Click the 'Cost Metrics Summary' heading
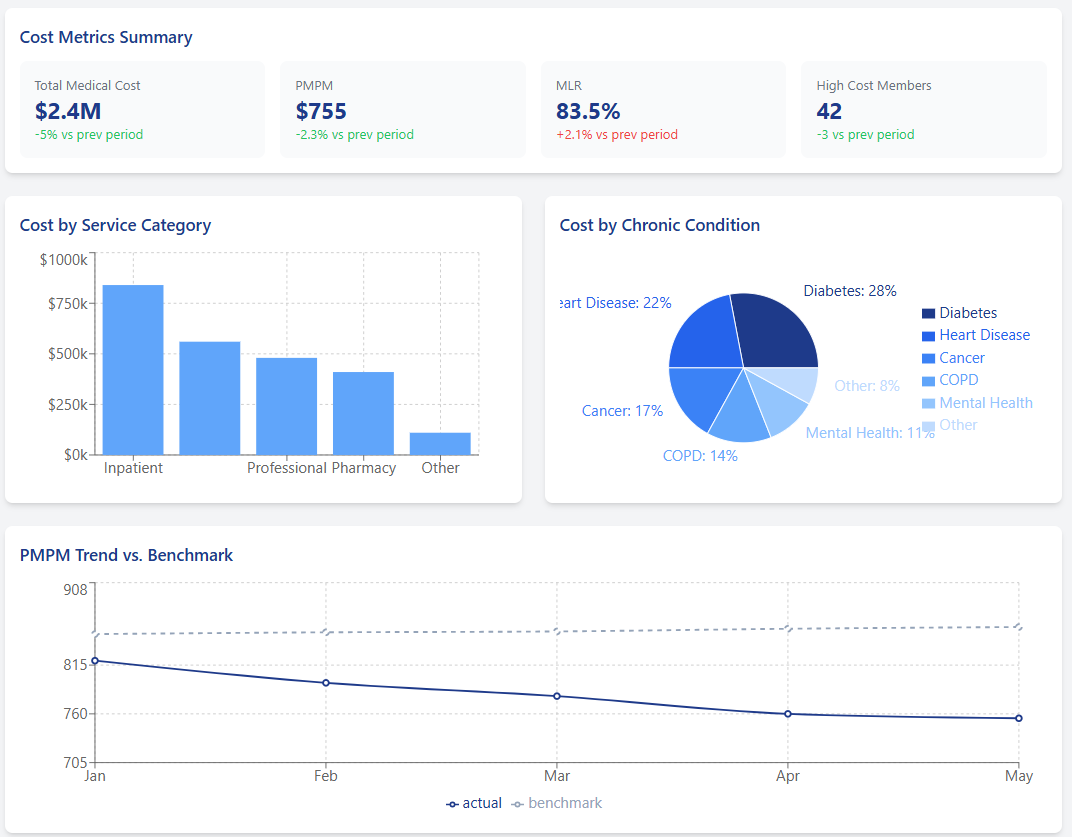 106,38
